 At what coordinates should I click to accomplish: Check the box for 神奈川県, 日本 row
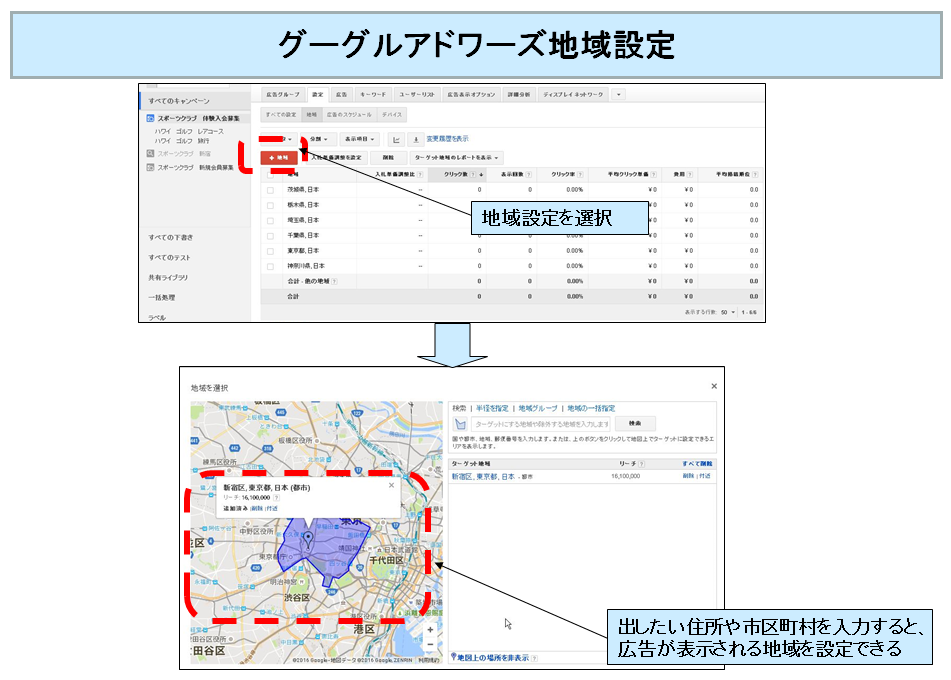pos(271,266)
